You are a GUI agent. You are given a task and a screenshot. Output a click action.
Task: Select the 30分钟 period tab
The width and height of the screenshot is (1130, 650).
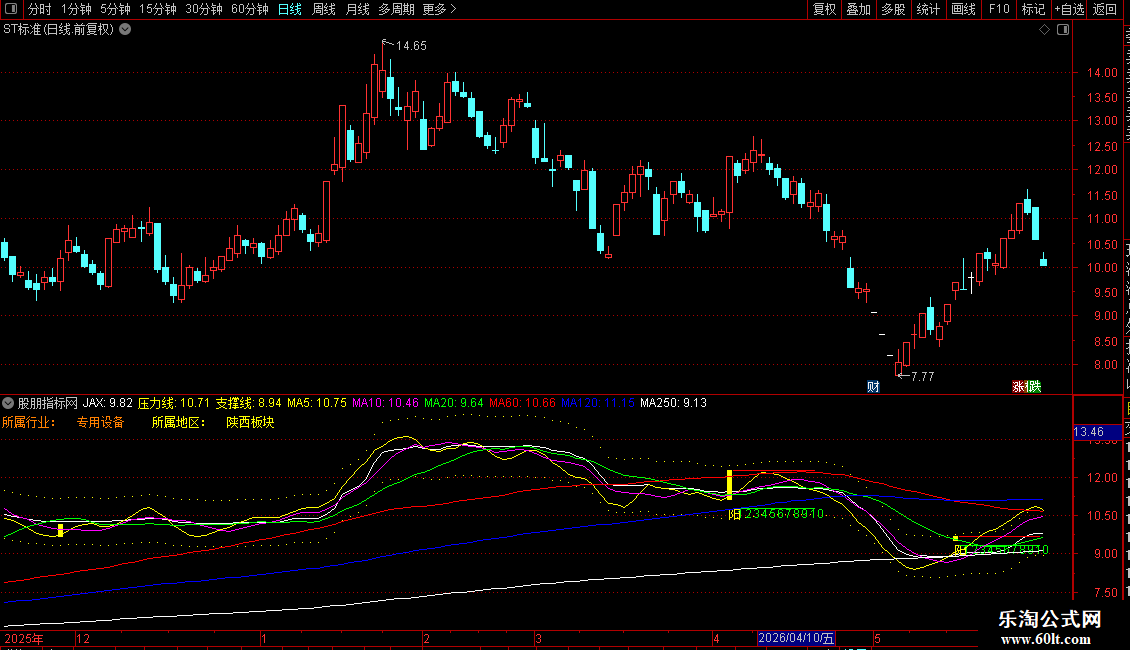(x=203, y=9)
